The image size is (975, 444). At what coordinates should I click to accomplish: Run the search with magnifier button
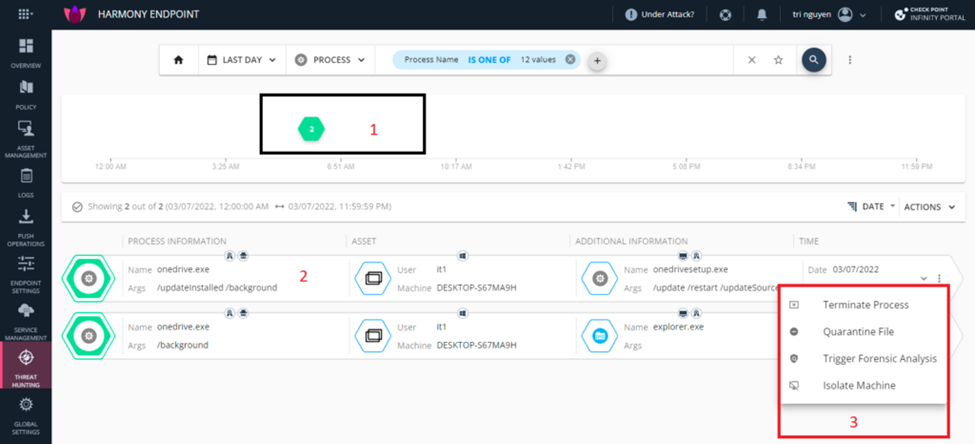click(x=813, y=60)
